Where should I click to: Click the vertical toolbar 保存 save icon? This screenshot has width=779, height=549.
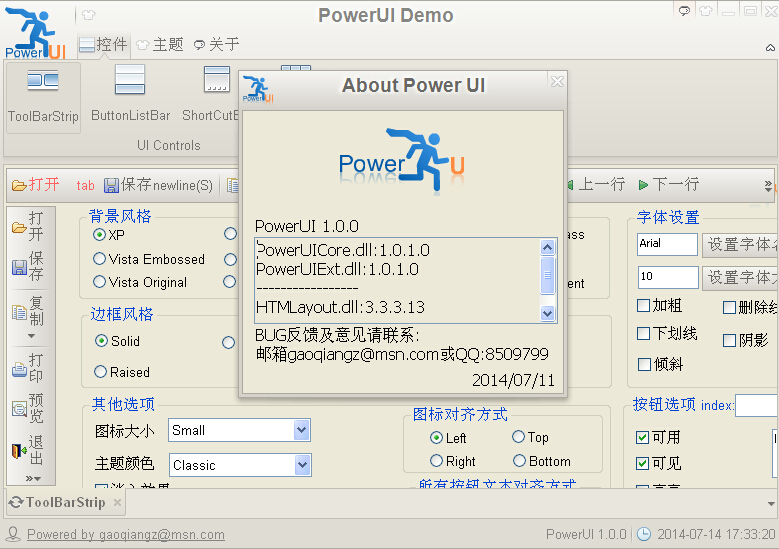click(x=19, y=267)
